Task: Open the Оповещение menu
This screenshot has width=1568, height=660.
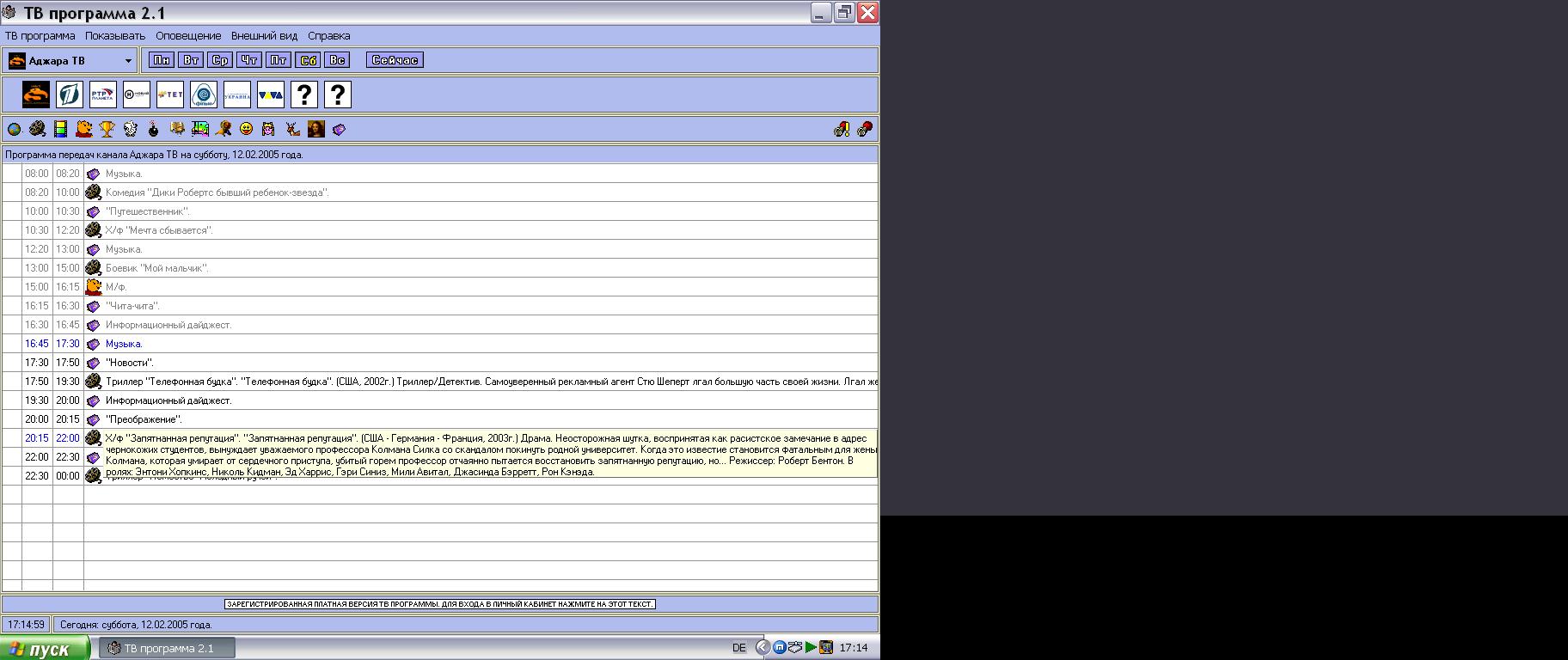Action: point(188,36)
